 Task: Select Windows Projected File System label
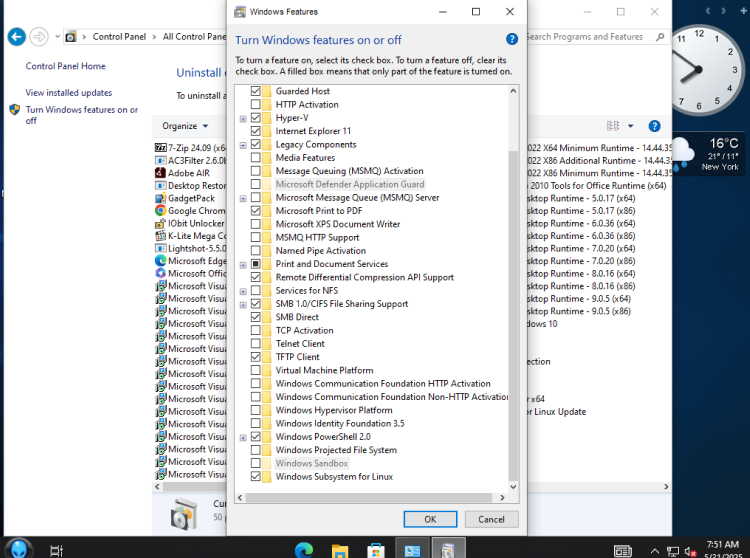pyautogui.click(x=336, y=450)
